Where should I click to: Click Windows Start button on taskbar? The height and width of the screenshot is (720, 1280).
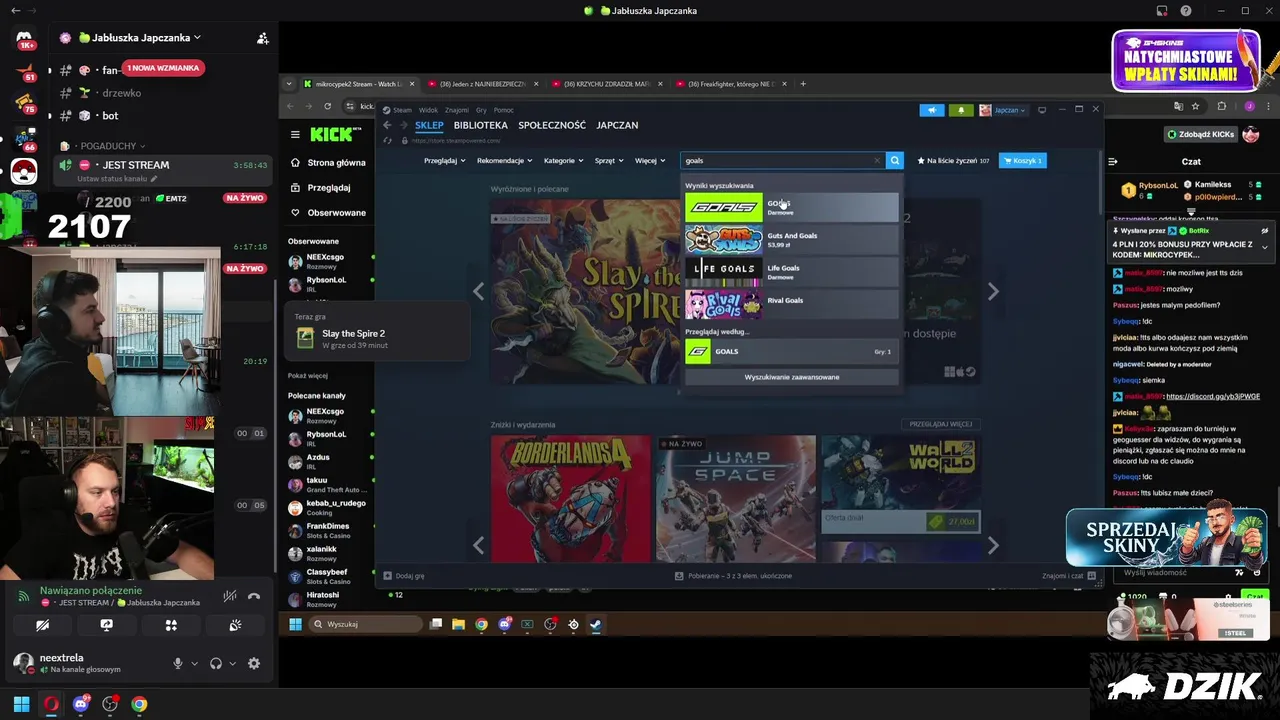point(21,704)
